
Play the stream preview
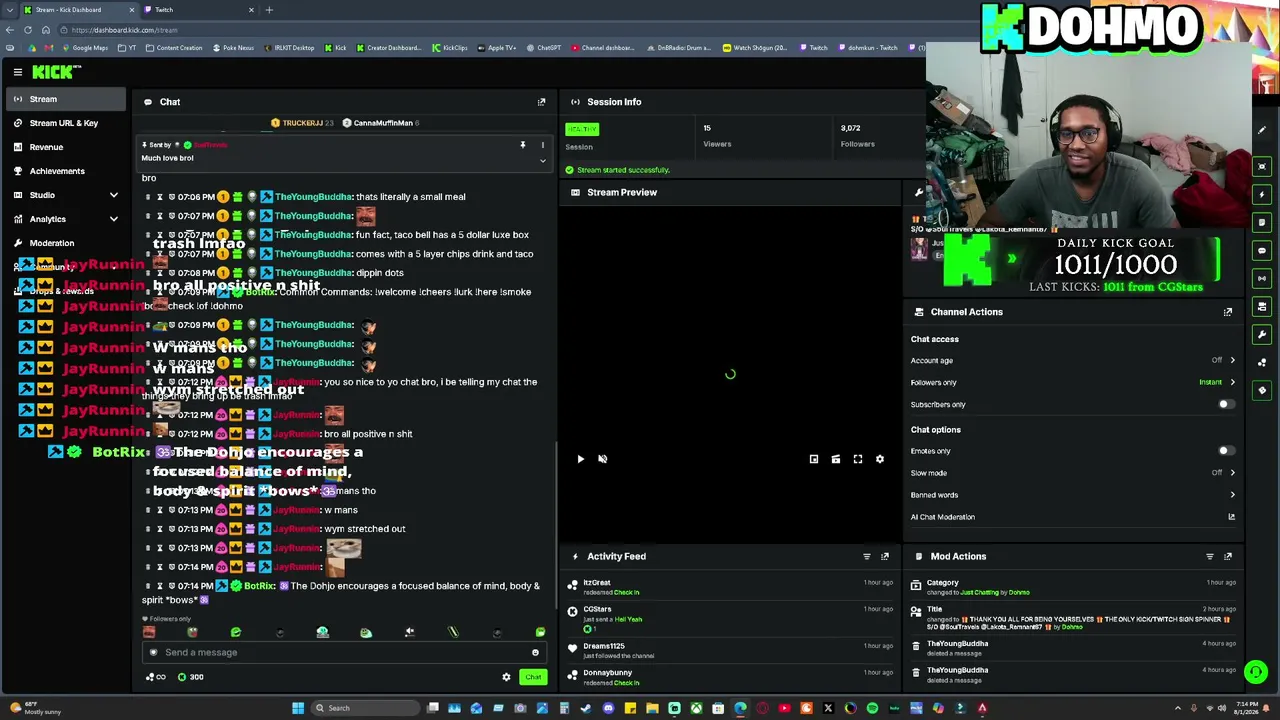(580, 459)
